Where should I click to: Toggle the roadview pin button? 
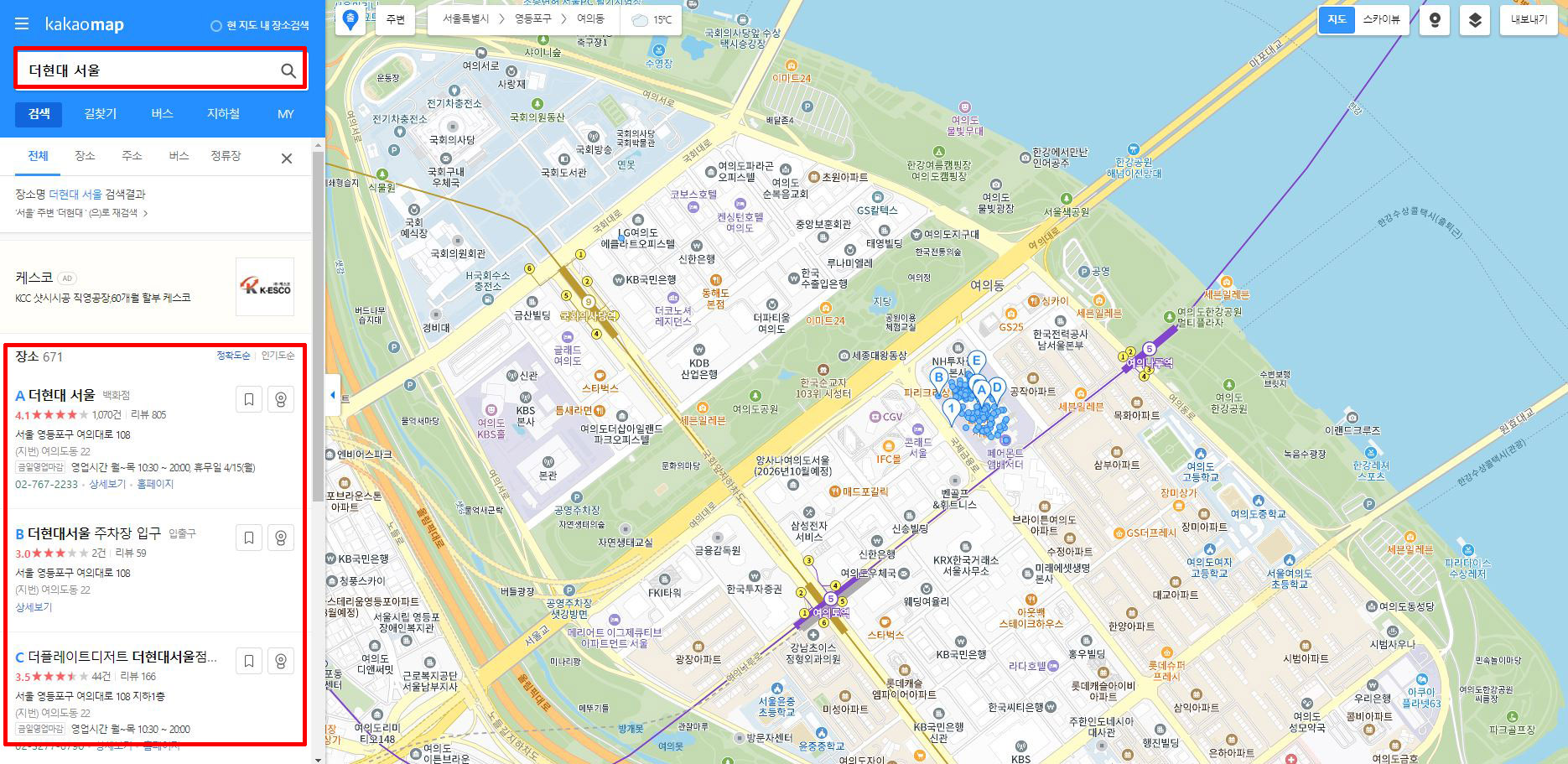(x=1435, y=20)
